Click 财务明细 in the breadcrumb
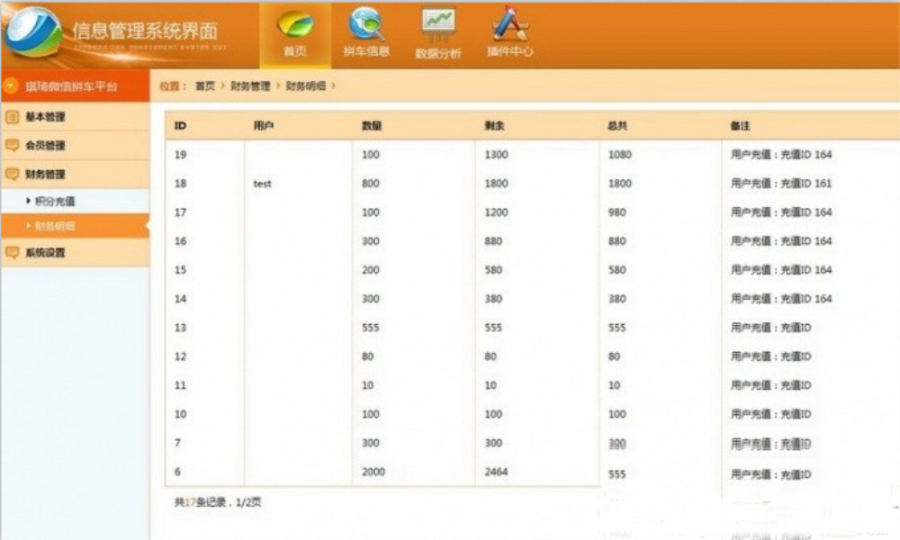Image resolution: width=900 pixels, height=540 pixels. (306, 86)
